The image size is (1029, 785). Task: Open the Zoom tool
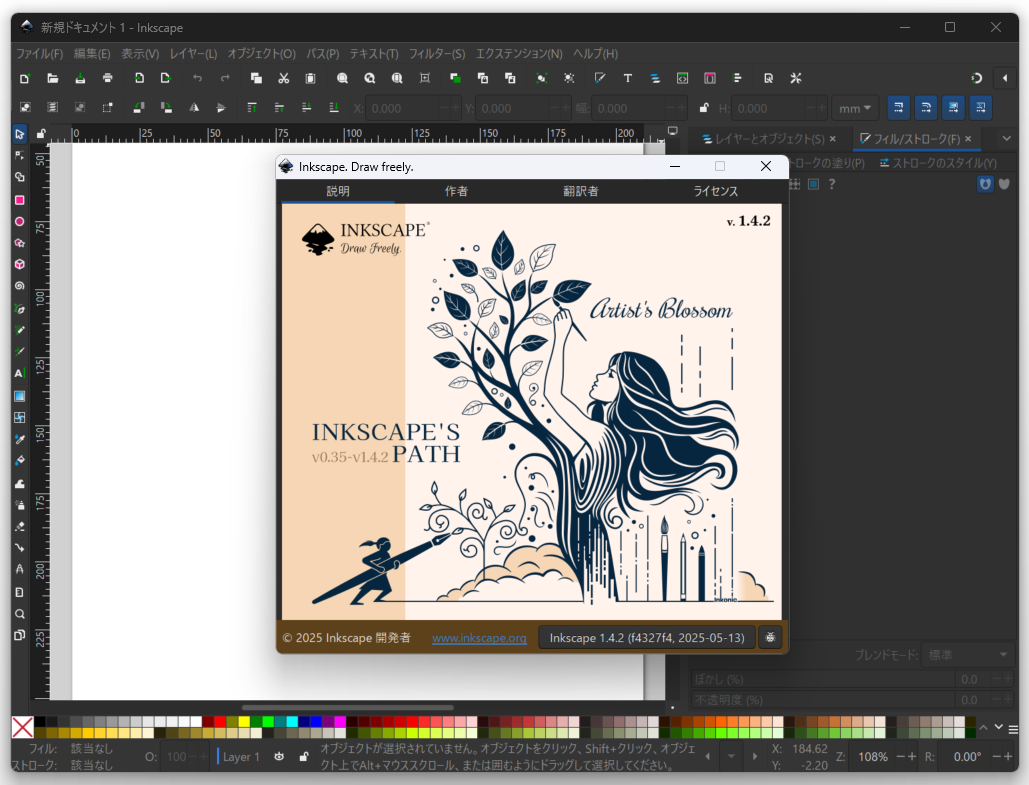(x=18, y=614)
